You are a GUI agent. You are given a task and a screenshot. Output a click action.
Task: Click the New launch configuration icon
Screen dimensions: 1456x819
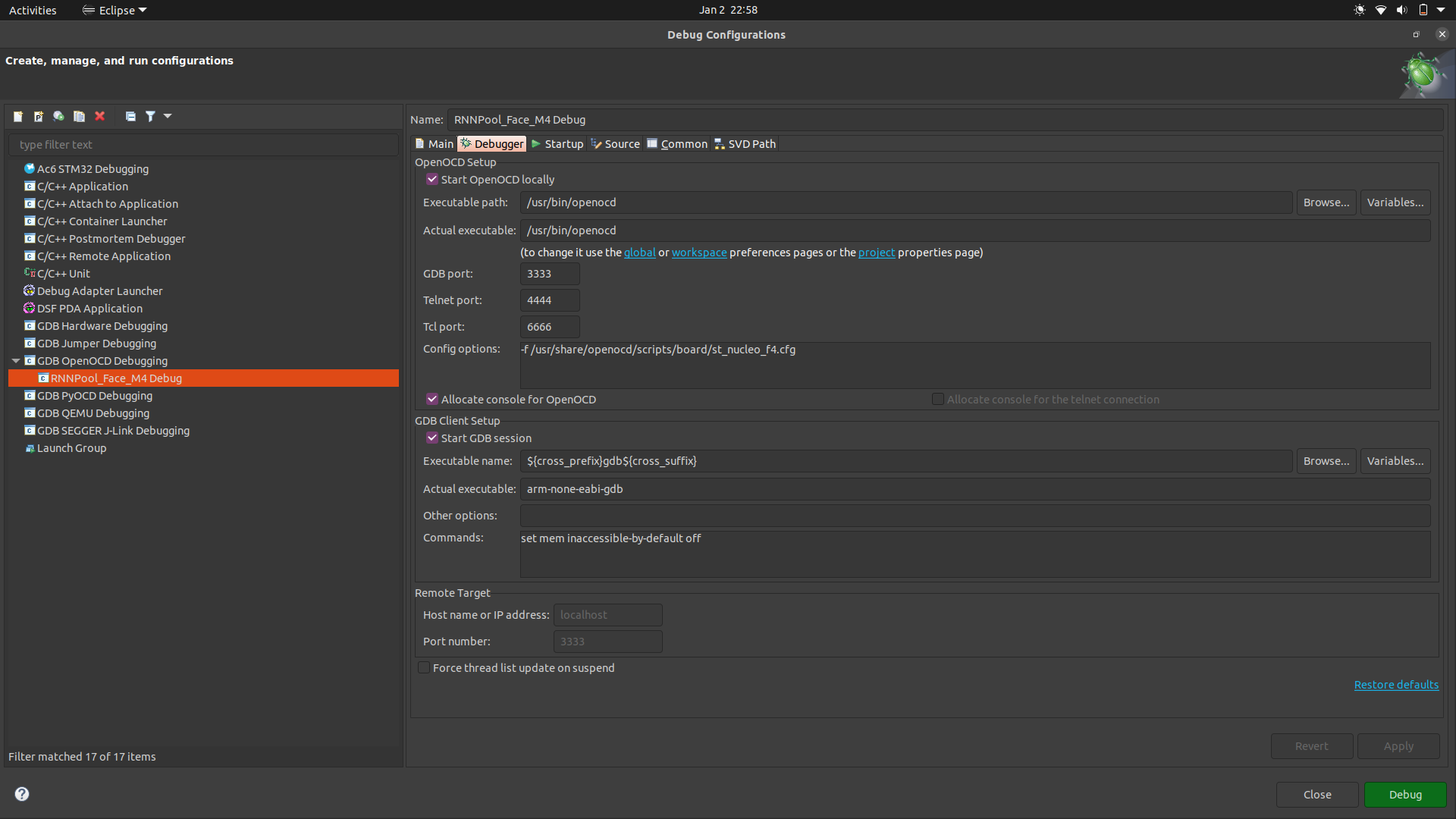[18, 116]
